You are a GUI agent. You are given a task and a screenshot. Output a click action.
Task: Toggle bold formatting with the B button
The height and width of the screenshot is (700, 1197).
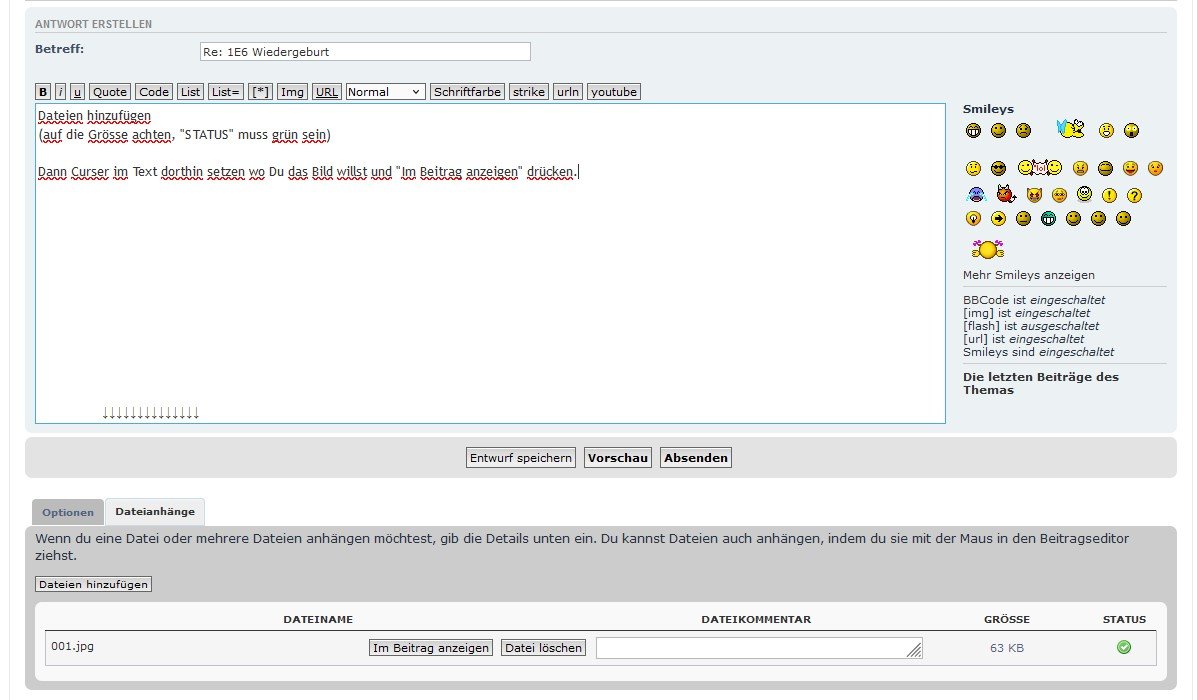[x=43, y=92]
